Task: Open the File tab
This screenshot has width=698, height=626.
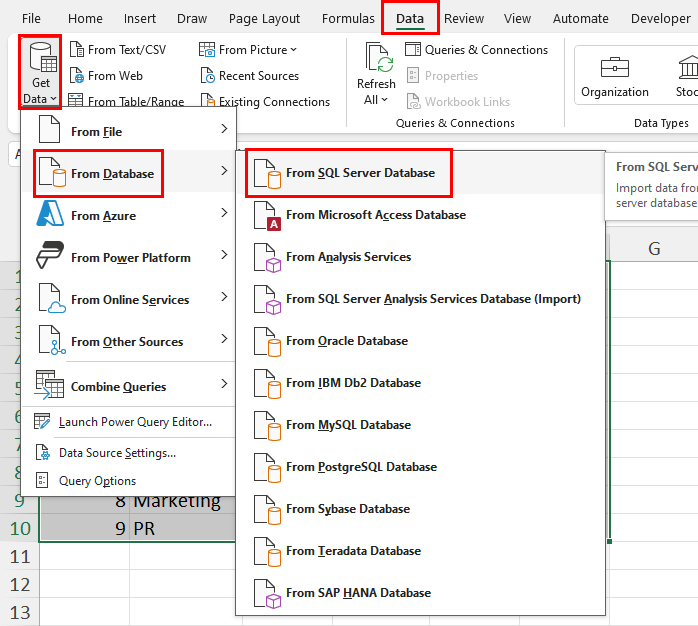Action: 31,18
